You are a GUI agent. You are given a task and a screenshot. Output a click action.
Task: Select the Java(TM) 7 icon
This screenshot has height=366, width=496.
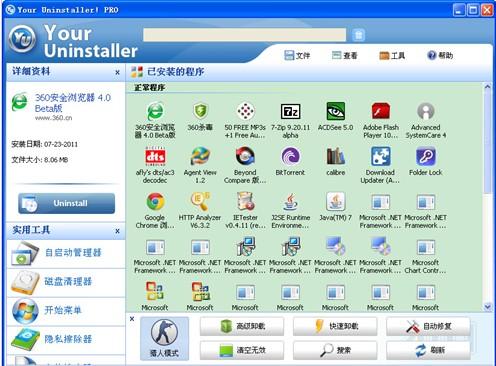click(x=335, y=201)
